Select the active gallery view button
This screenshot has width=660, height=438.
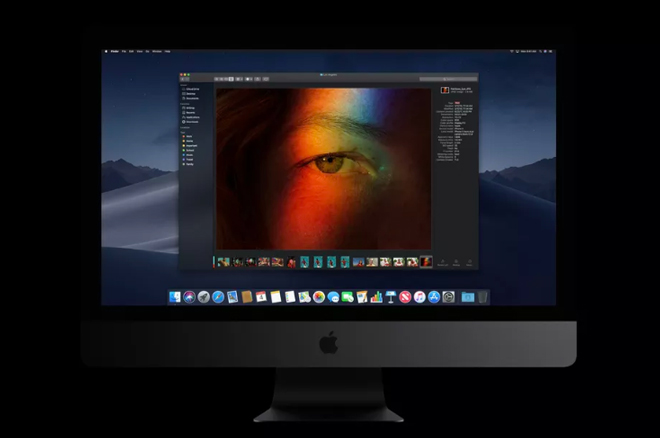[231, 79]
